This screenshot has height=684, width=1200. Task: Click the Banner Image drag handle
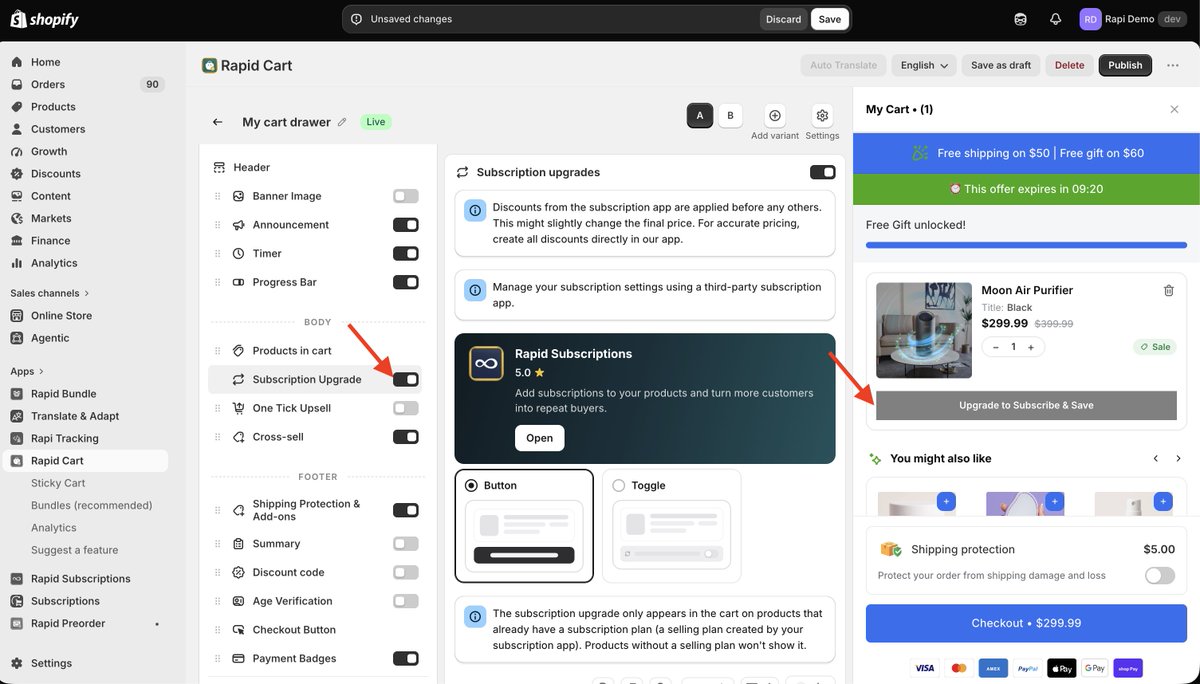pos(217,196)
